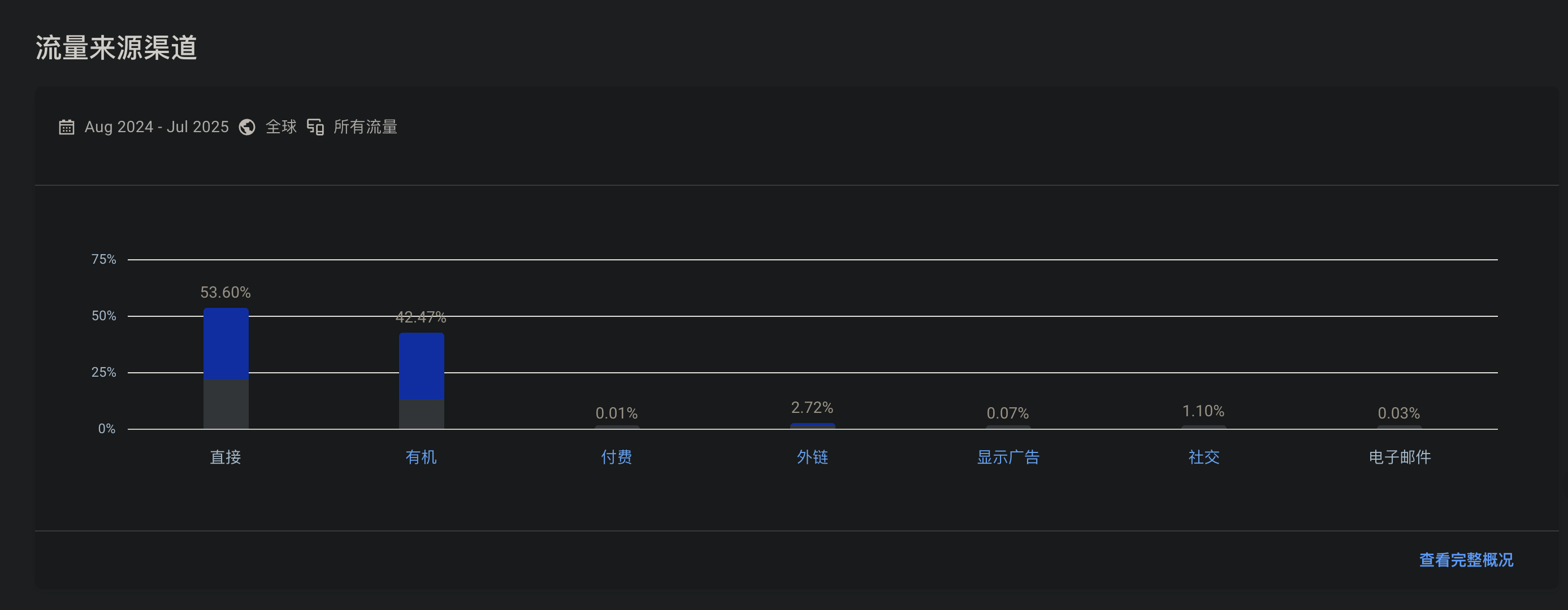Select the 社交 channel label
Viewport: 1568px width, 610px height.
tap(1204, 457)
